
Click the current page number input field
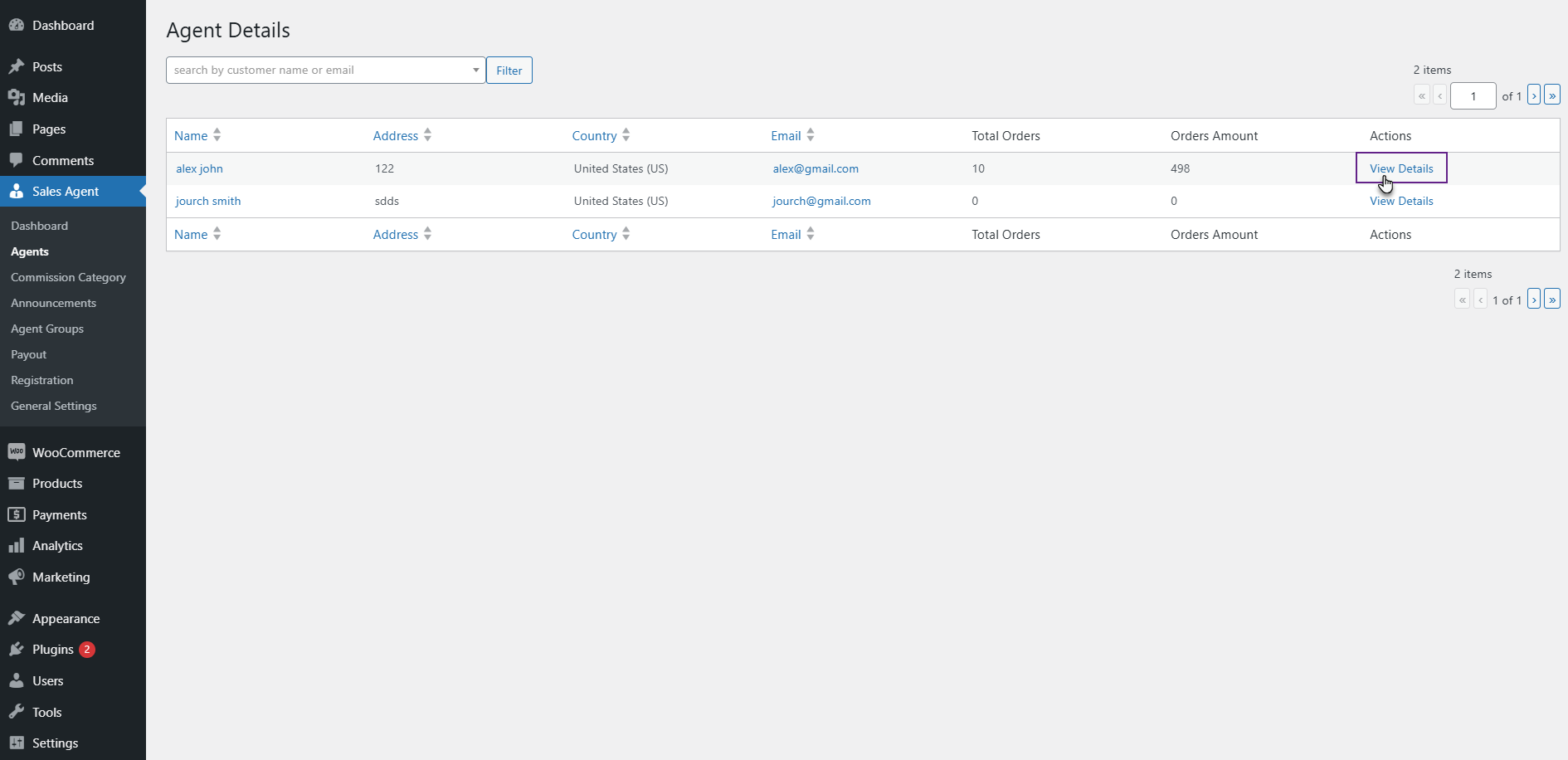[1473, 95]
